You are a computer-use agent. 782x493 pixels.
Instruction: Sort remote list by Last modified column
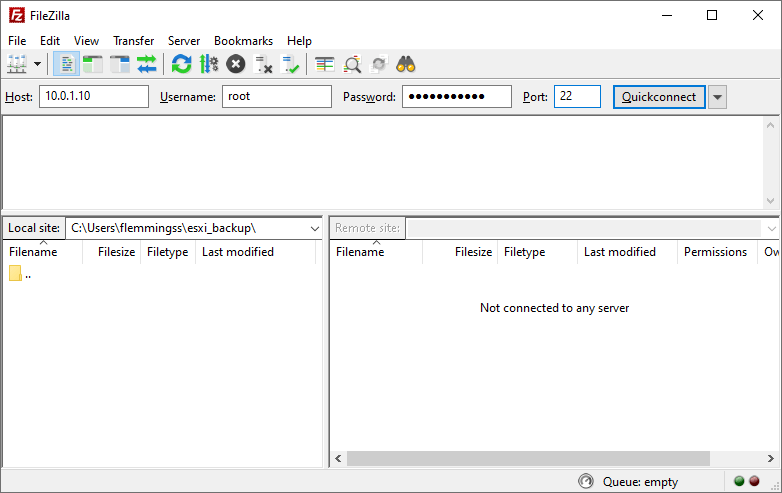pyautogui.click(x=627, y=252)
